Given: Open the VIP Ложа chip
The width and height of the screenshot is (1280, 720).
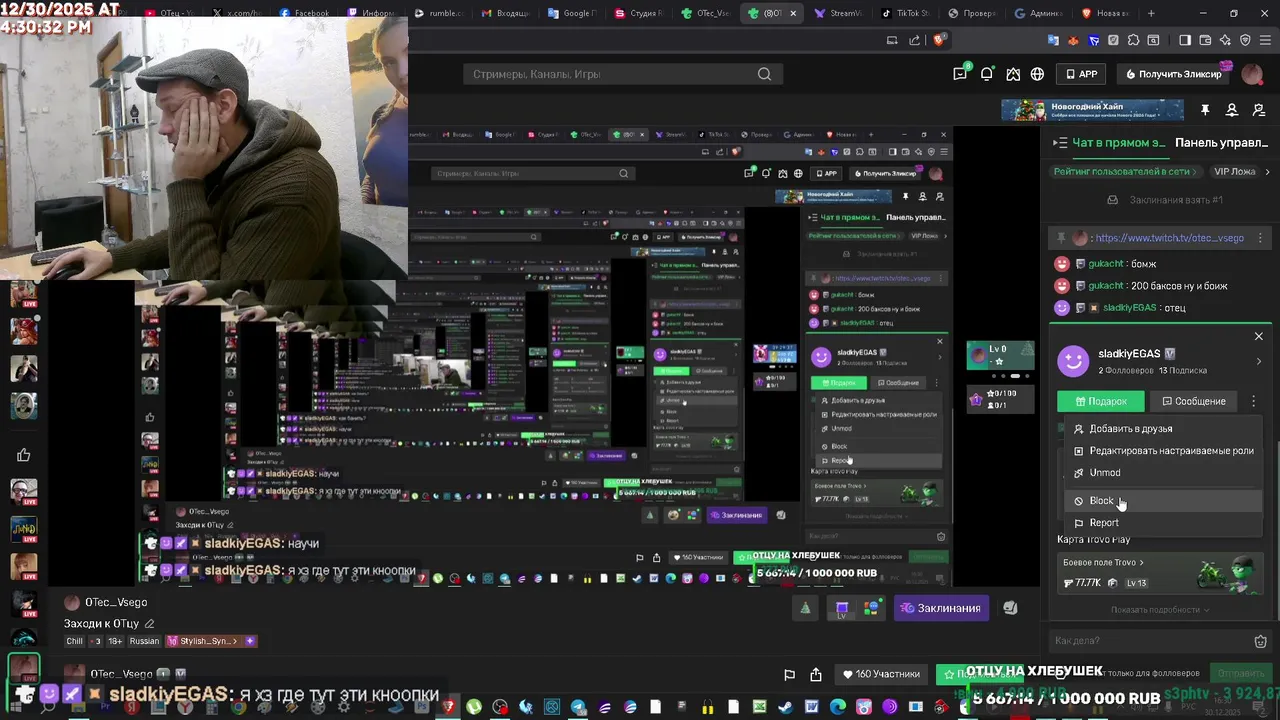Looking at the screenshot, I should (x=1234, y=171).
